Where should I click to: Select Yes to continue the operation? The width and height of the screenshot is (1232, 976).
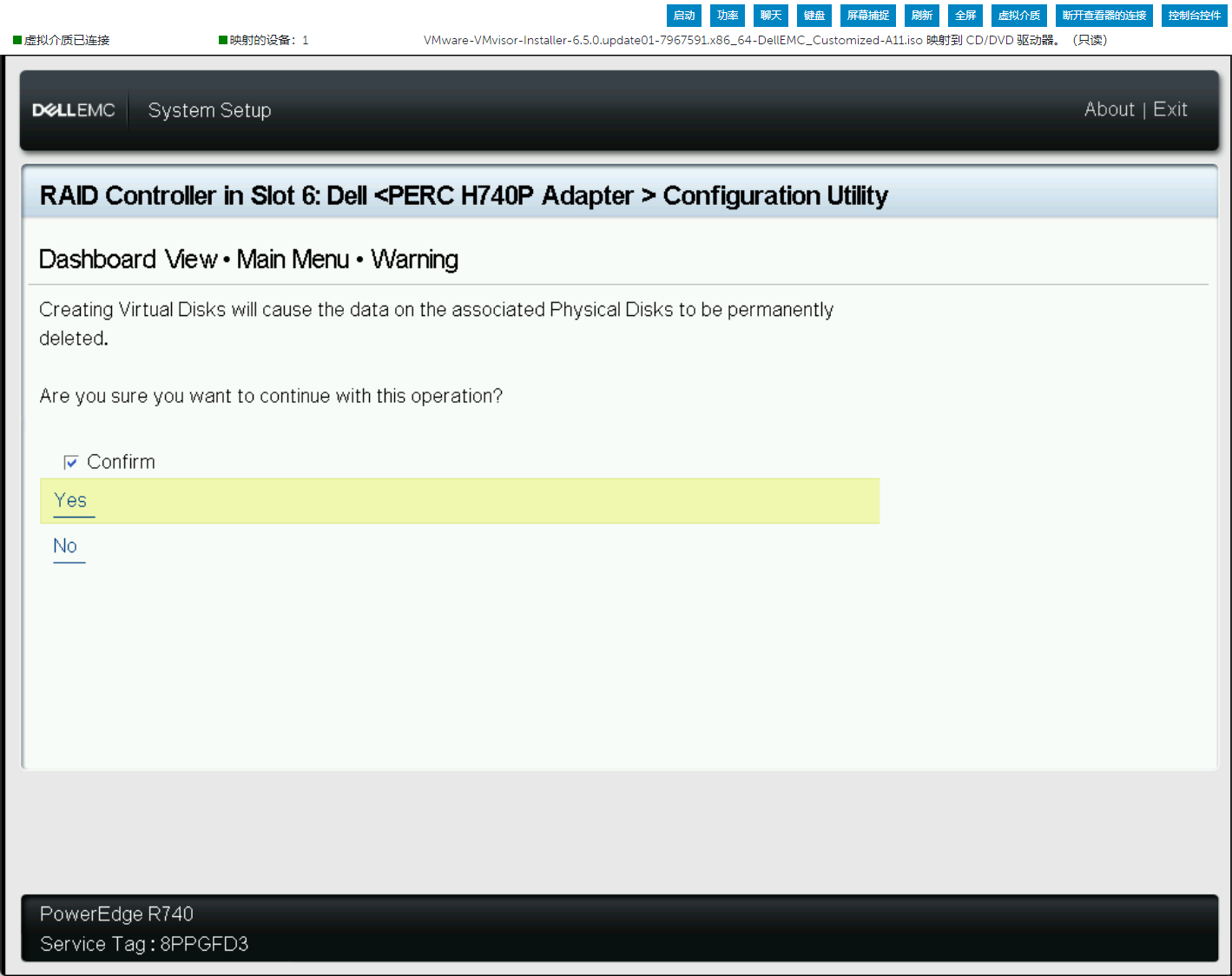(x=459, y=501)
